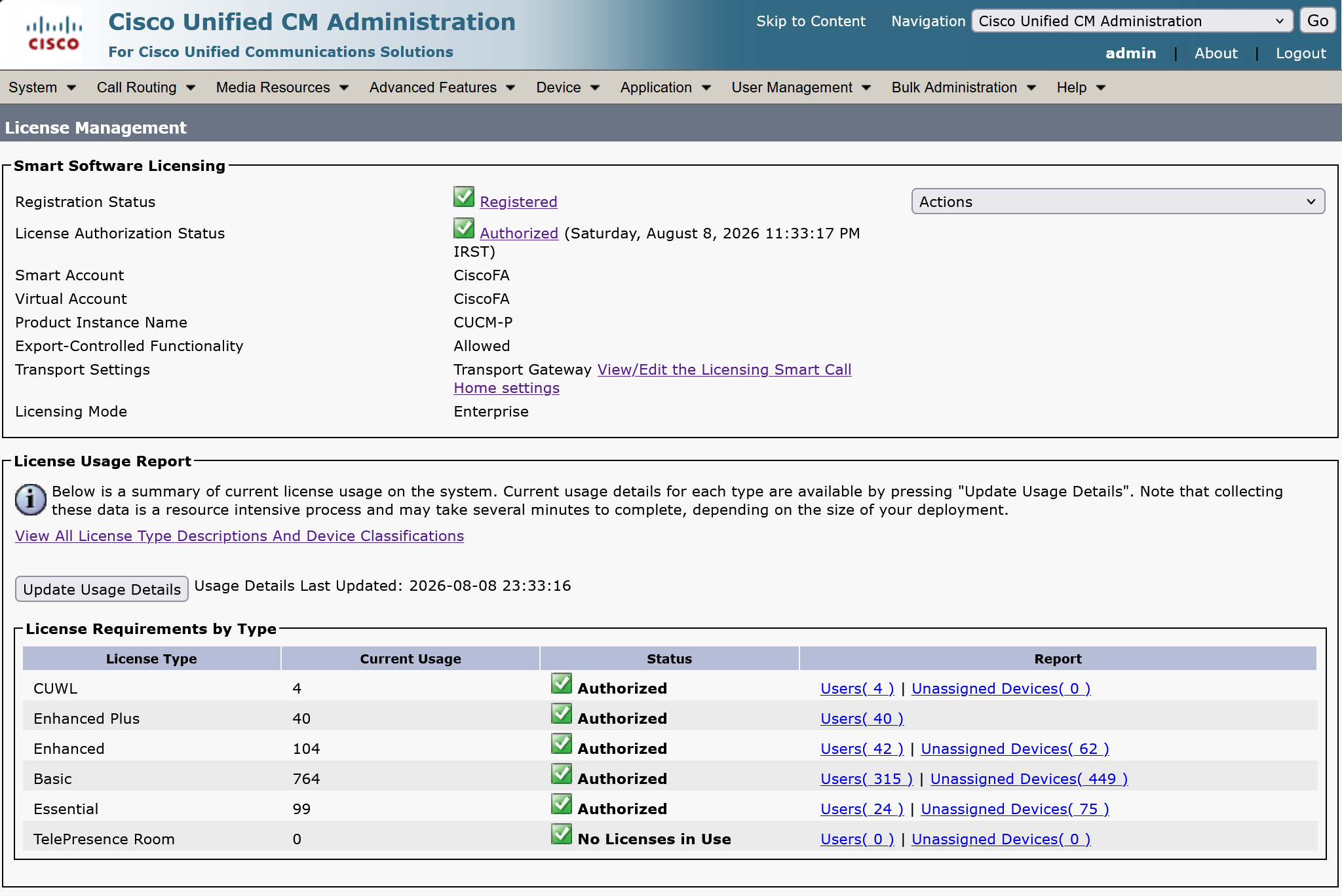Click the green check icon beside Registered
1342x896 pixels.
click(464, 196)
